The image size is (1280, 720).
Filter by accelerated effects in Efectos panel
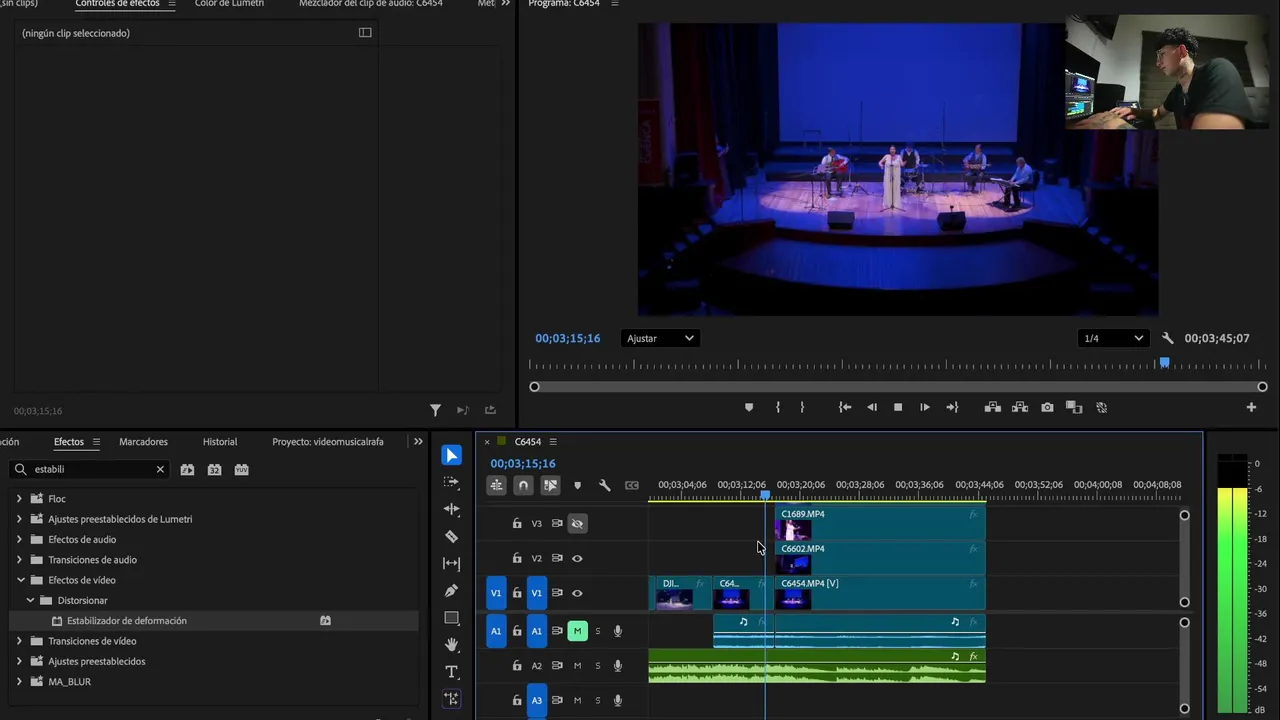point(187,469)
